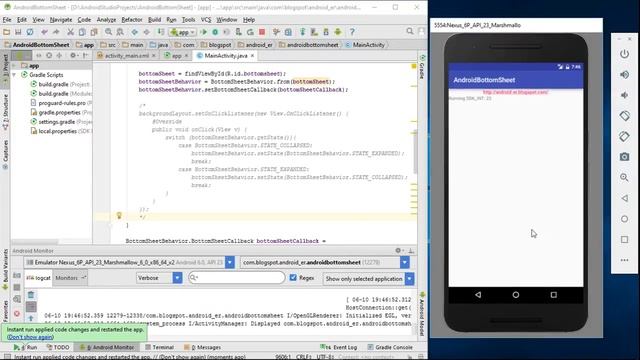The height and width of the screenshot is (360, 640).
Task: Click emulator zoom magnifier icon
Action: (x=624, y=178)
